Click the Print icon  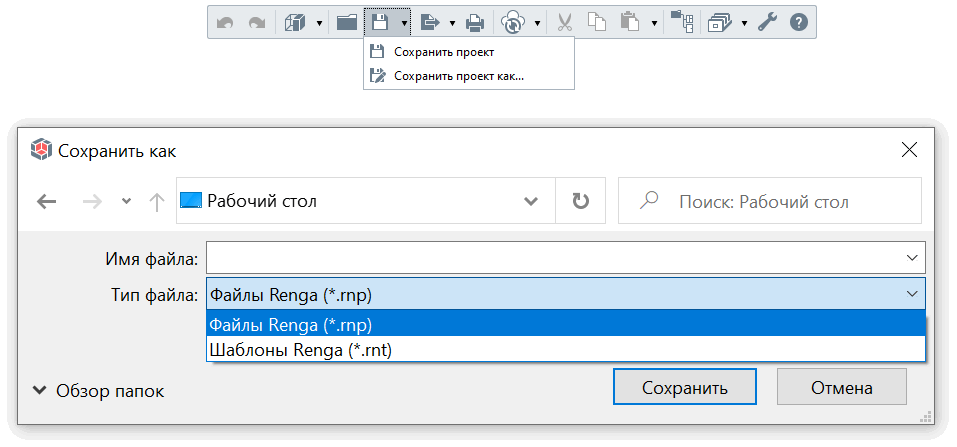tap(475, 23)
